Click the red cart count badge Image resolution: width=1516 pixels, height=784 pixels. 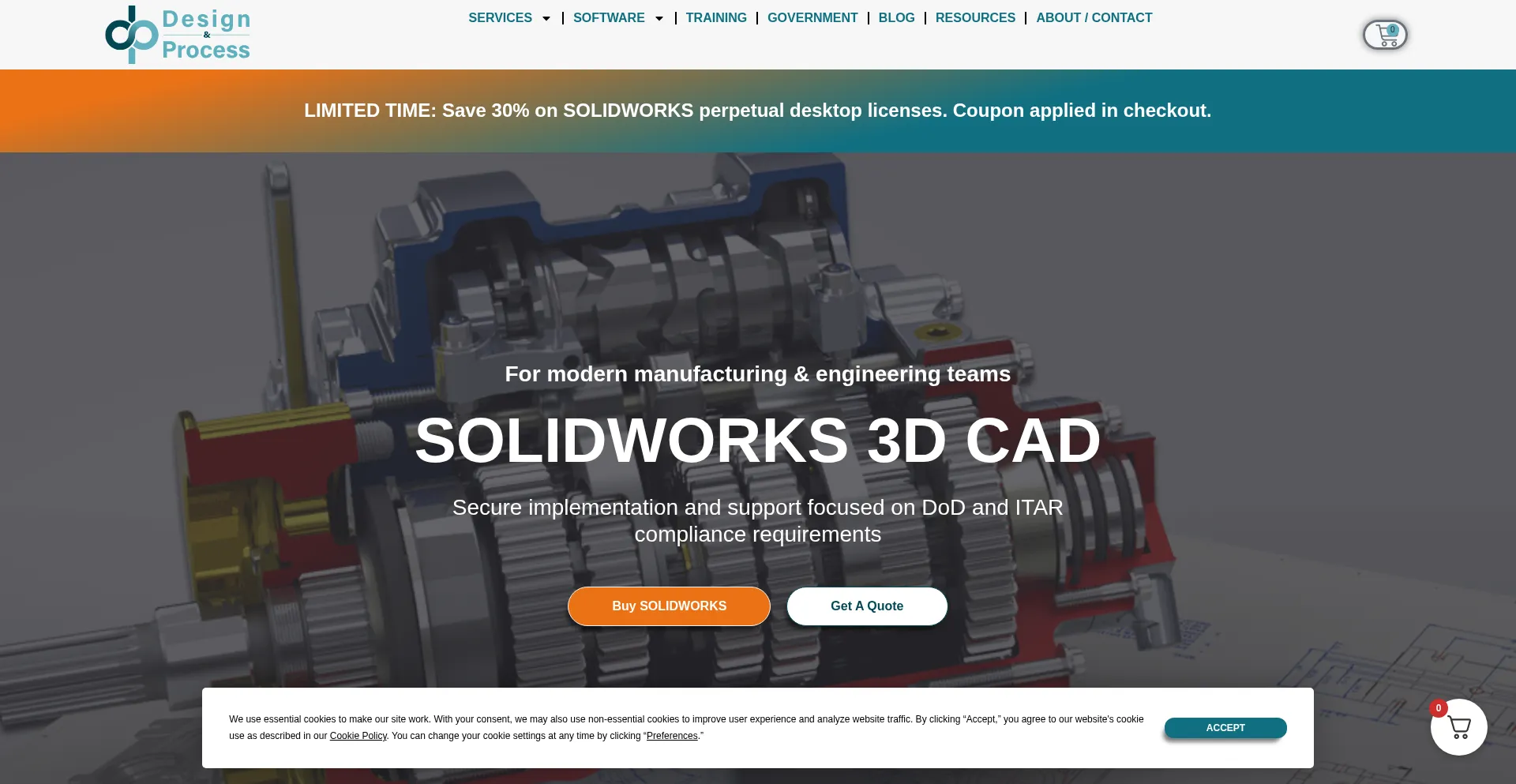[1439, 708]
